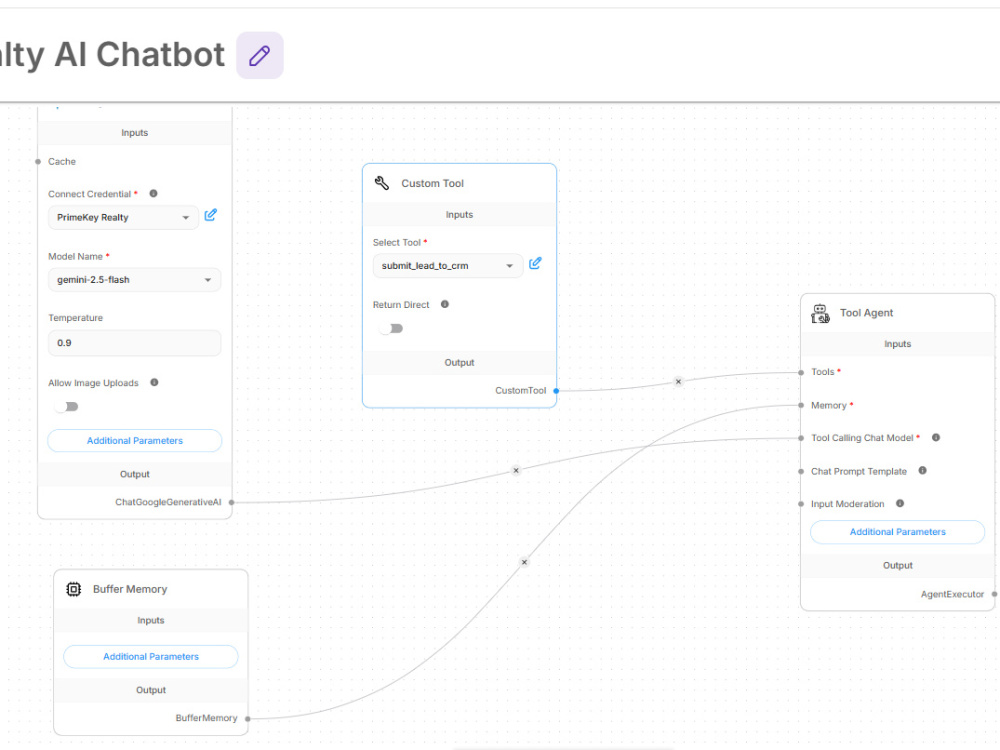Toggle the Allow Image Uploads switch

(66, 406)
